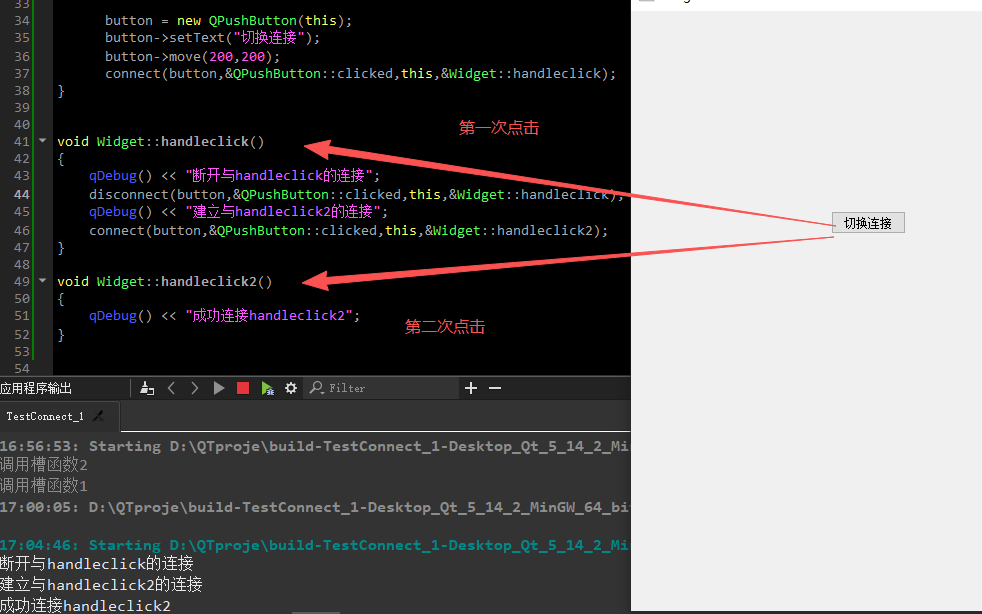This screenshot has height=614, width=982.
Task: Click output line 建立与handleclick2的连接
Action: click(101, 585)
